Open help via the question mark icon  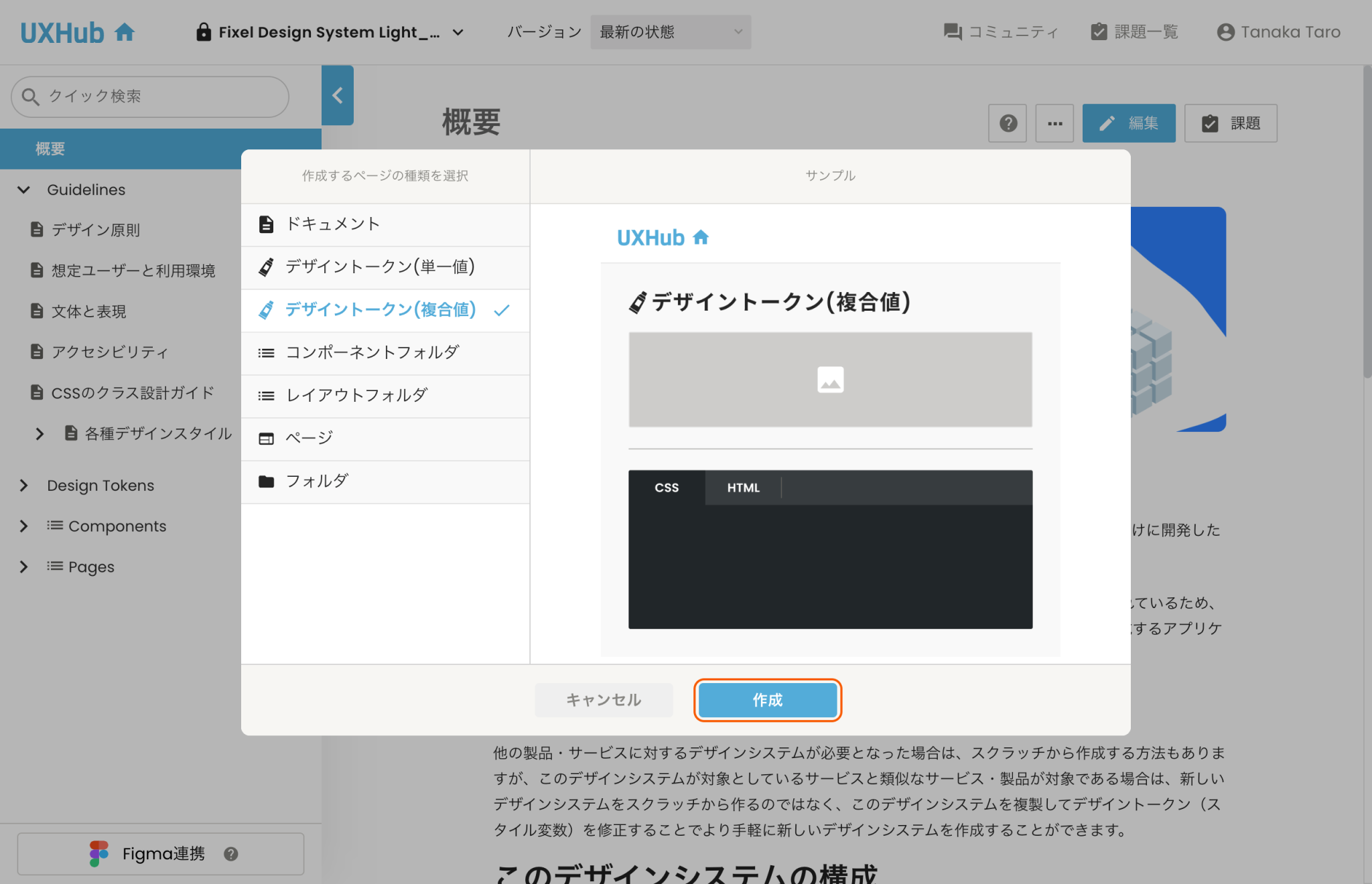click(1008, 123)
